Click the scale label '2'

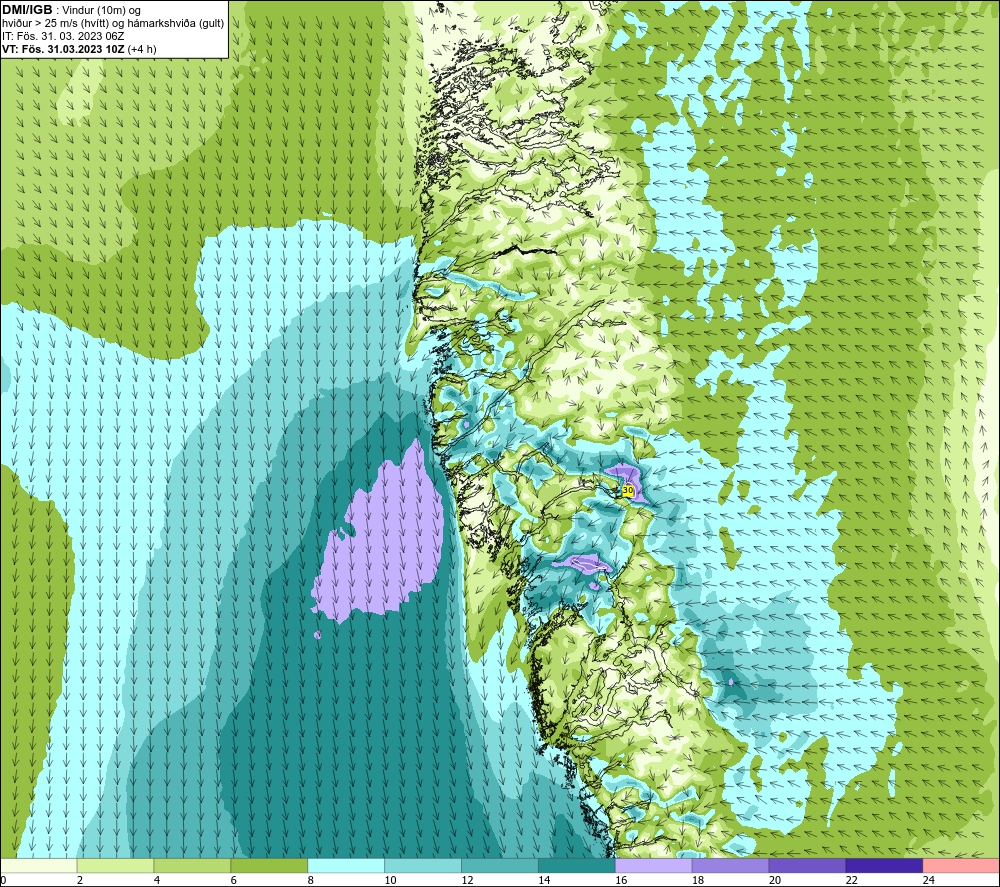(x=80, y=880)
